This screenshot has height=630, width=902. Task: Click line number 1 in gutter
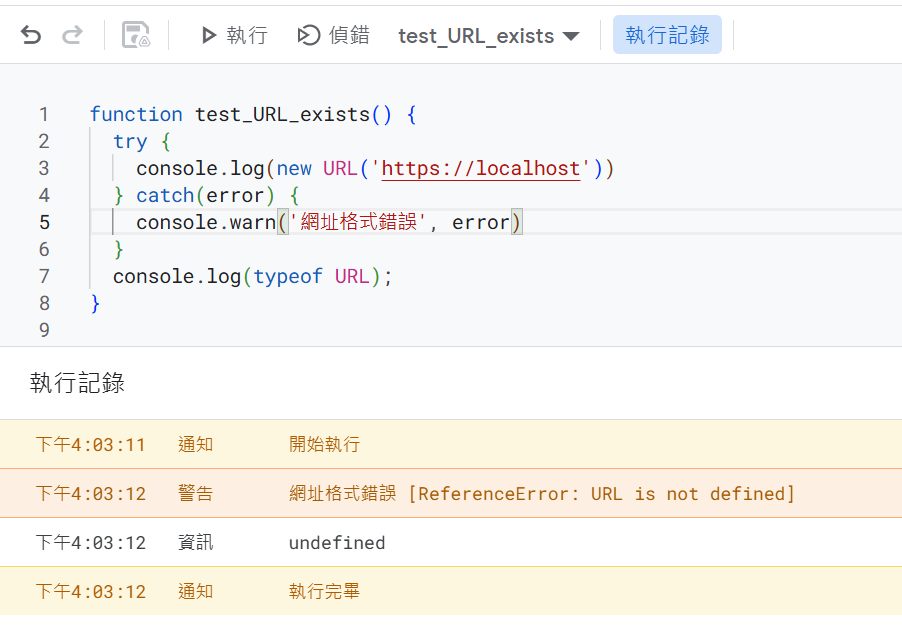coord(44,114)
